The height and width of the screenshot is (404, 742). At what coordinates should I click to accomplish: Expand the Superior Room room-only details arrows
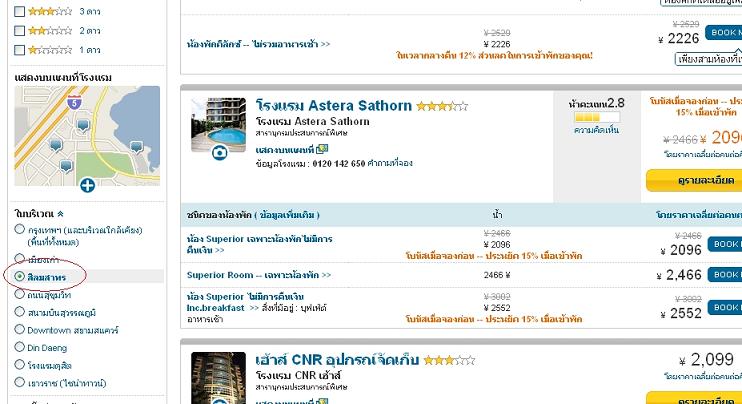coord(326,275)
